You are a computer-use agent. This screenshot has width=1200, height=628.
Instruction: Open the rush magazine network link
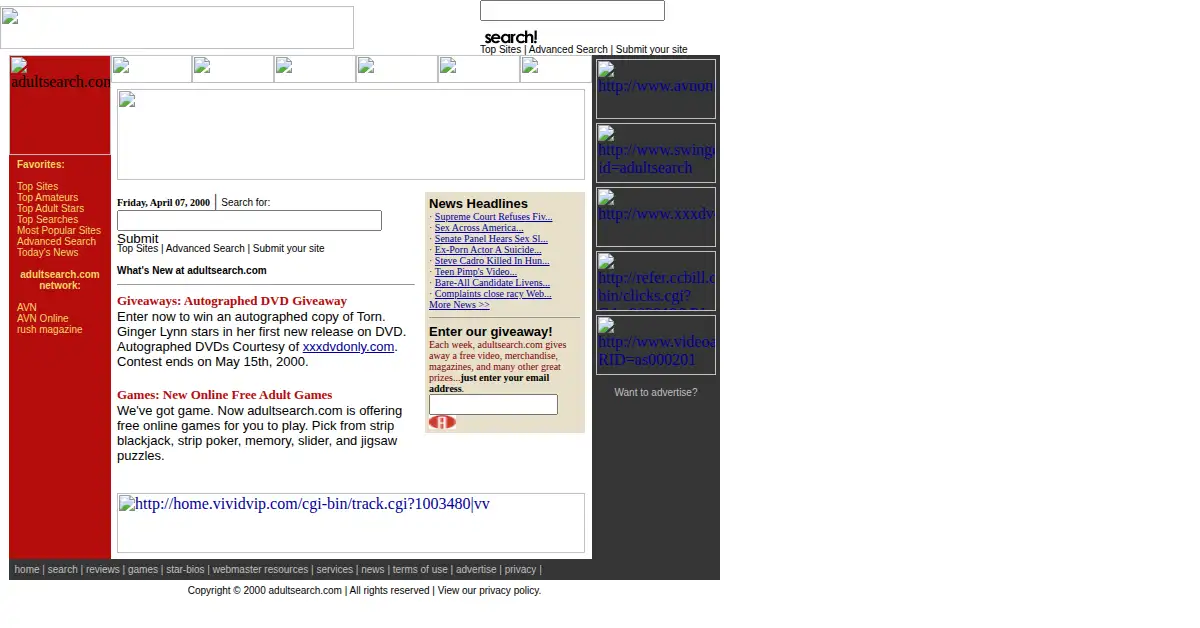[50, 329]
